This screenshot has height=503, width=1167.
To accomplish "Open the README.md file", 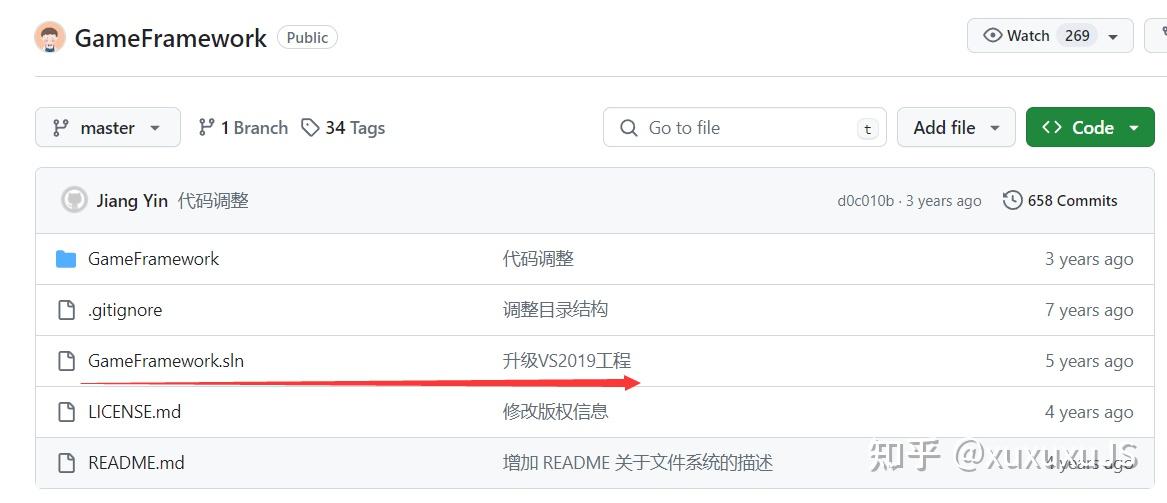I will [136, 463].
